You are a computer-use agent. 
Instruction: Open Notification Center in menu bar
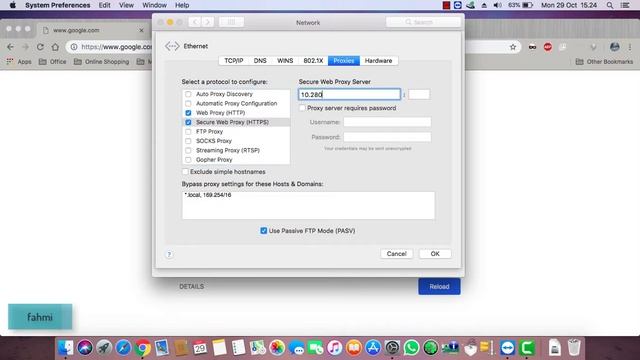tap(625, 5)
